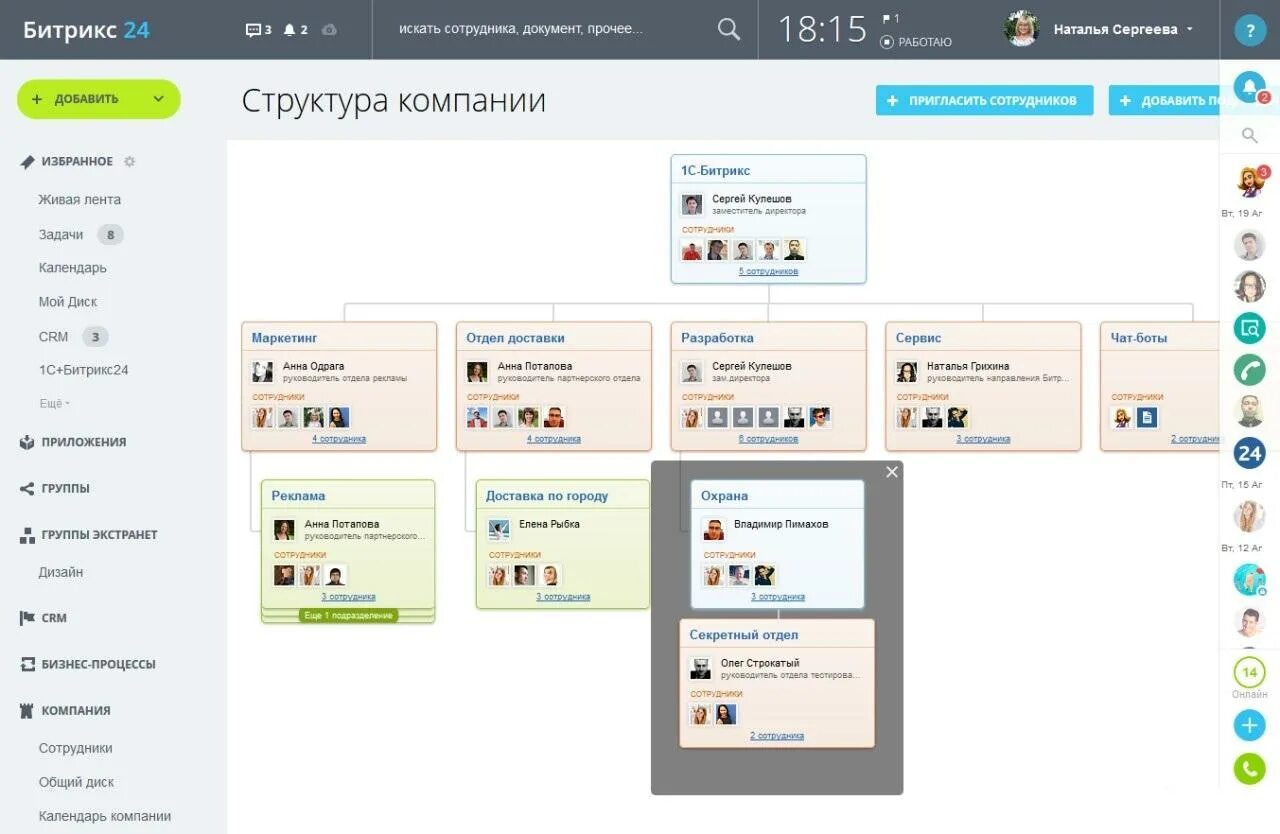
Task: Click the search magnifier in top bar
Action: tap(729, 29)
